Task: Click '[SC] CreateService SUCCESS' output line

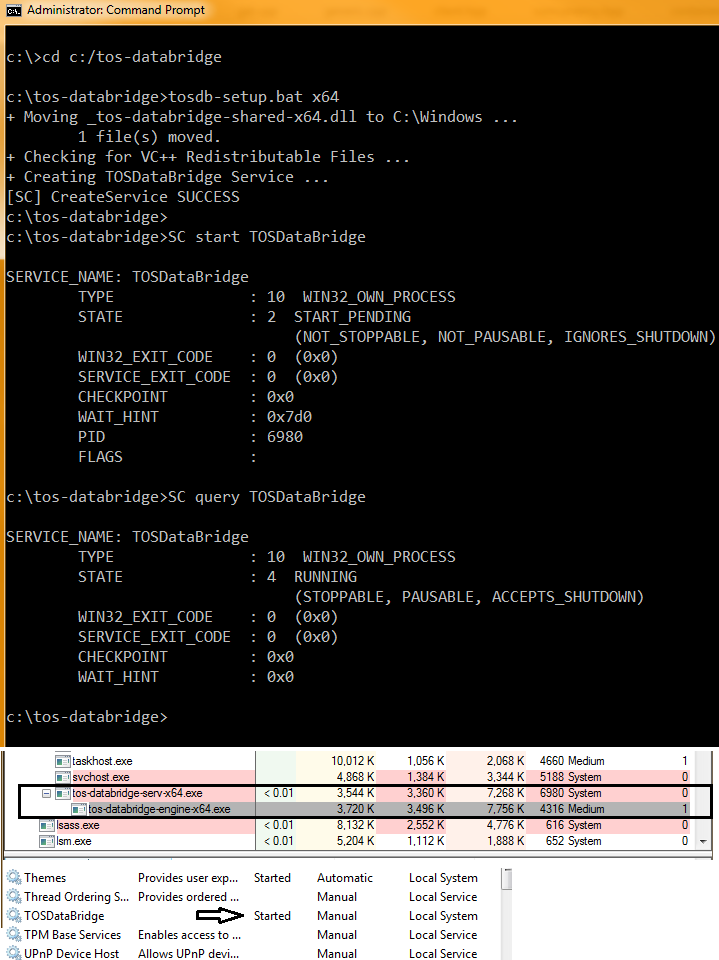Action: pos(122,197)
